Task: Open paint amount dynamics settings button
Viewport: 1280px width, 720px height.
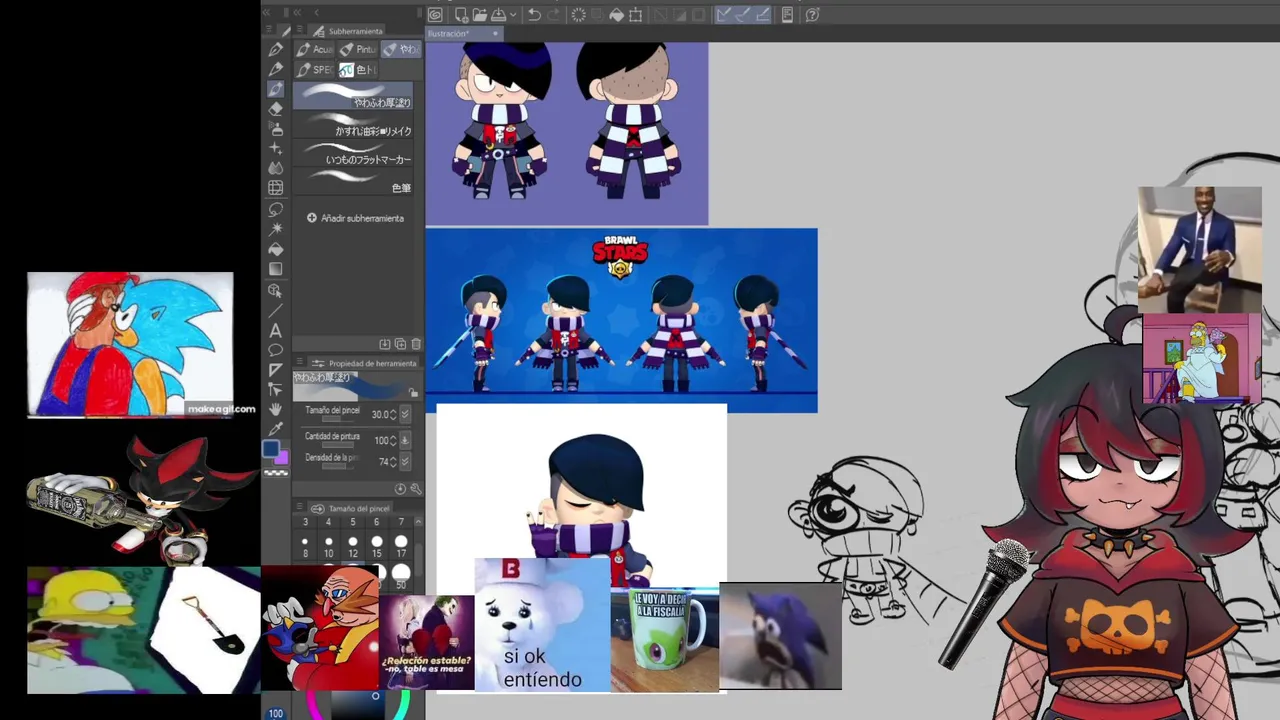Action: coord(405,441)
